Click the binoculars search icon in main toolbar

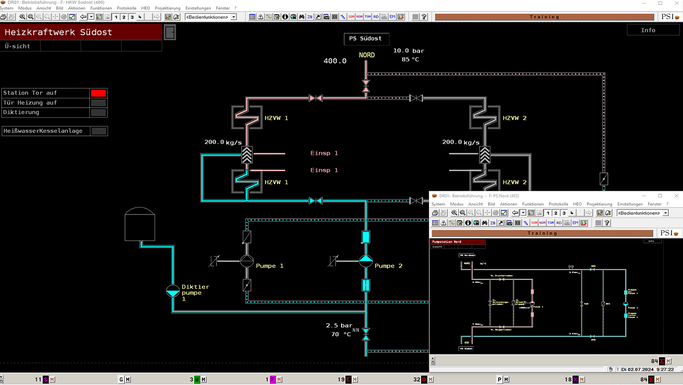pyautogui.click(x=301, y=17)
